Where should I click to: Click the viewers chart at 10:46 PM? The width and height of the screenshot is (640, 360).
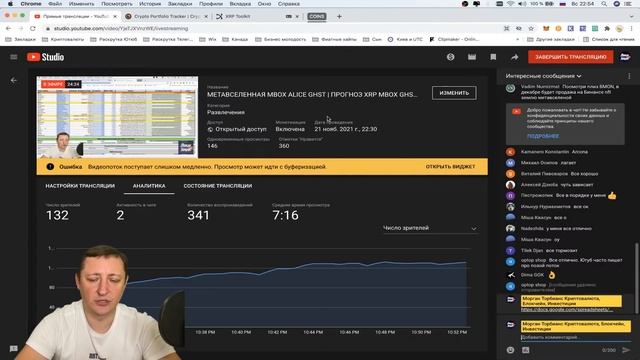(x=349, y=296)
